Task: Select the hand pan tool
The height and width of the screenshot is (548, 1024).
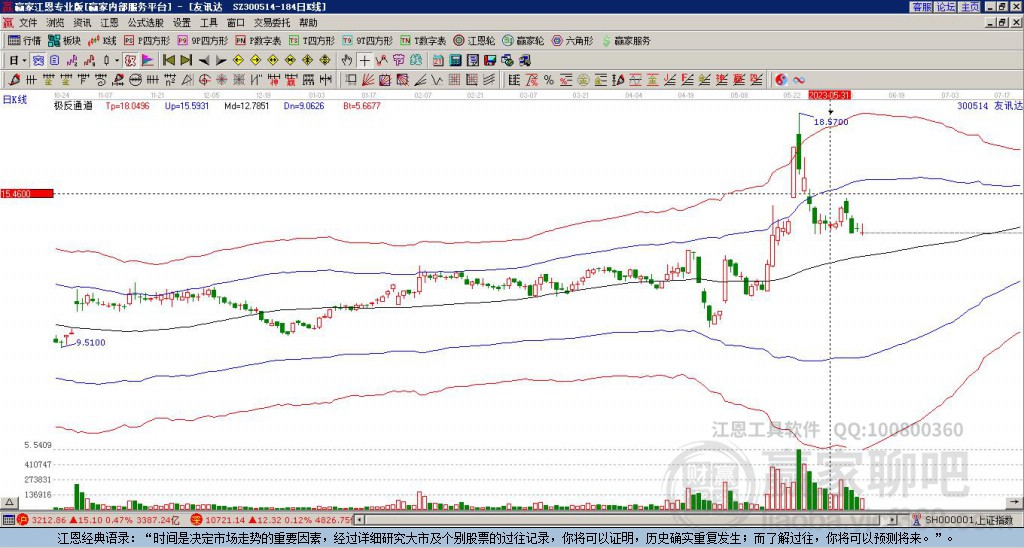Action: [347, 61]
